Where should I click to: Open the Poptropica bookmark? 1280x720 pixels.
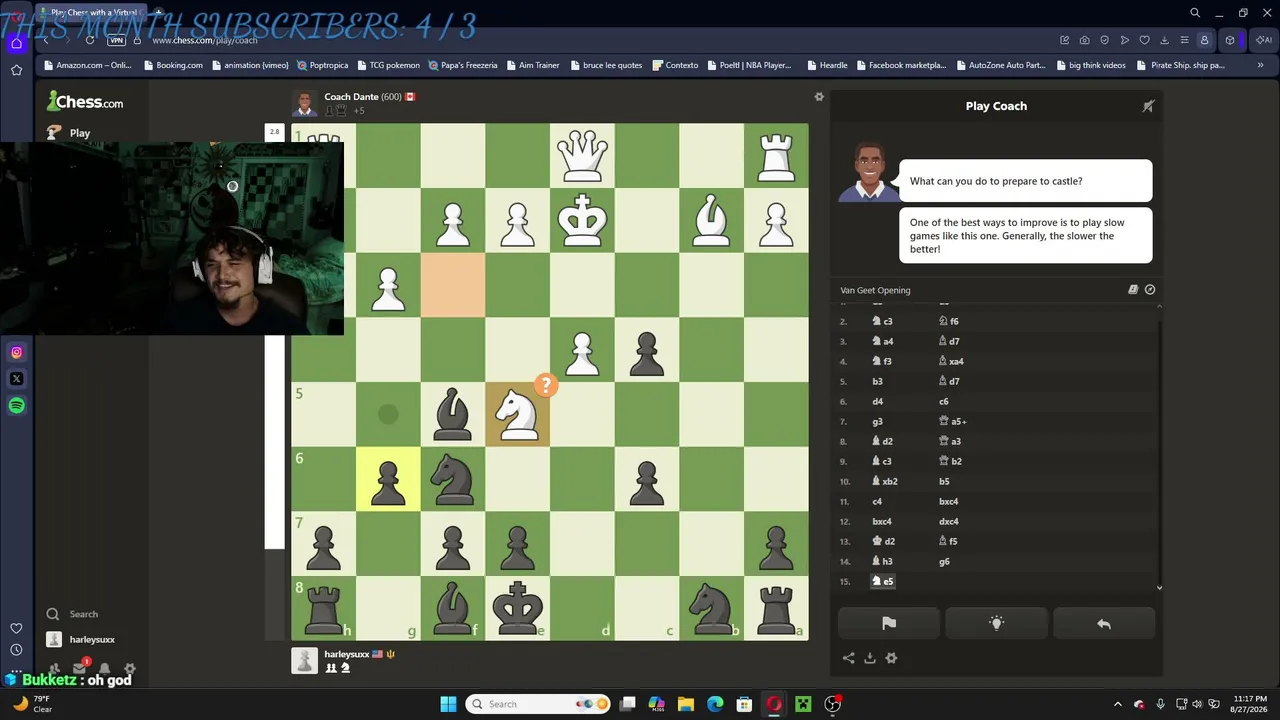click(323, 65)
